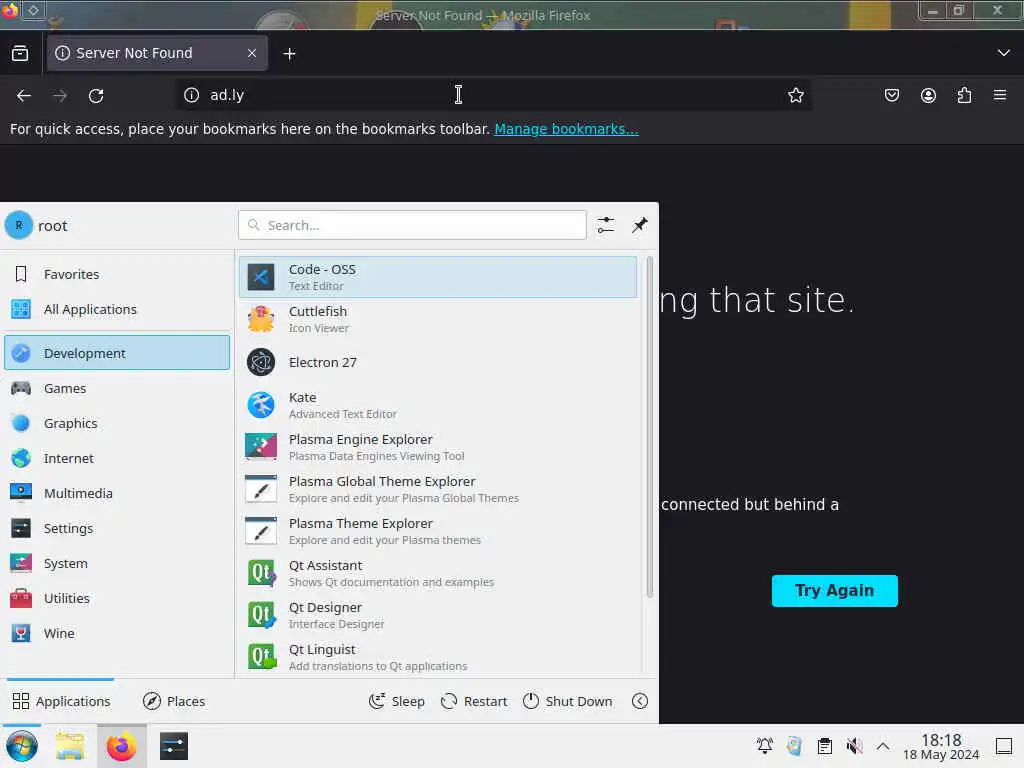Click the Firefox forward arrow button
This screenshot has width=1024, height=768.
coord(60,96)
